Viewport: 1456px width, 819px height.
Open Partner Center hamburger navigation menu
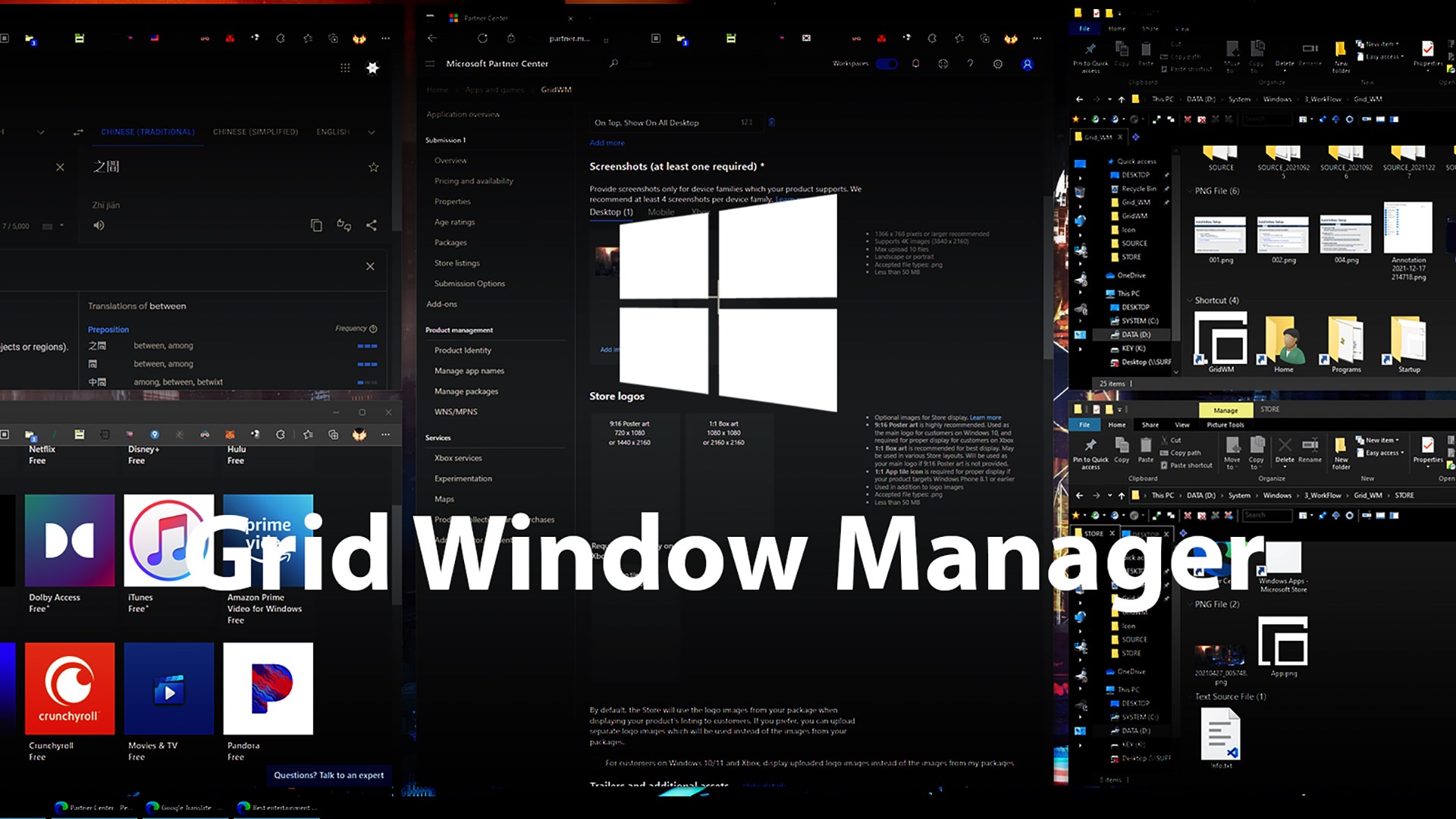[430, 64]
